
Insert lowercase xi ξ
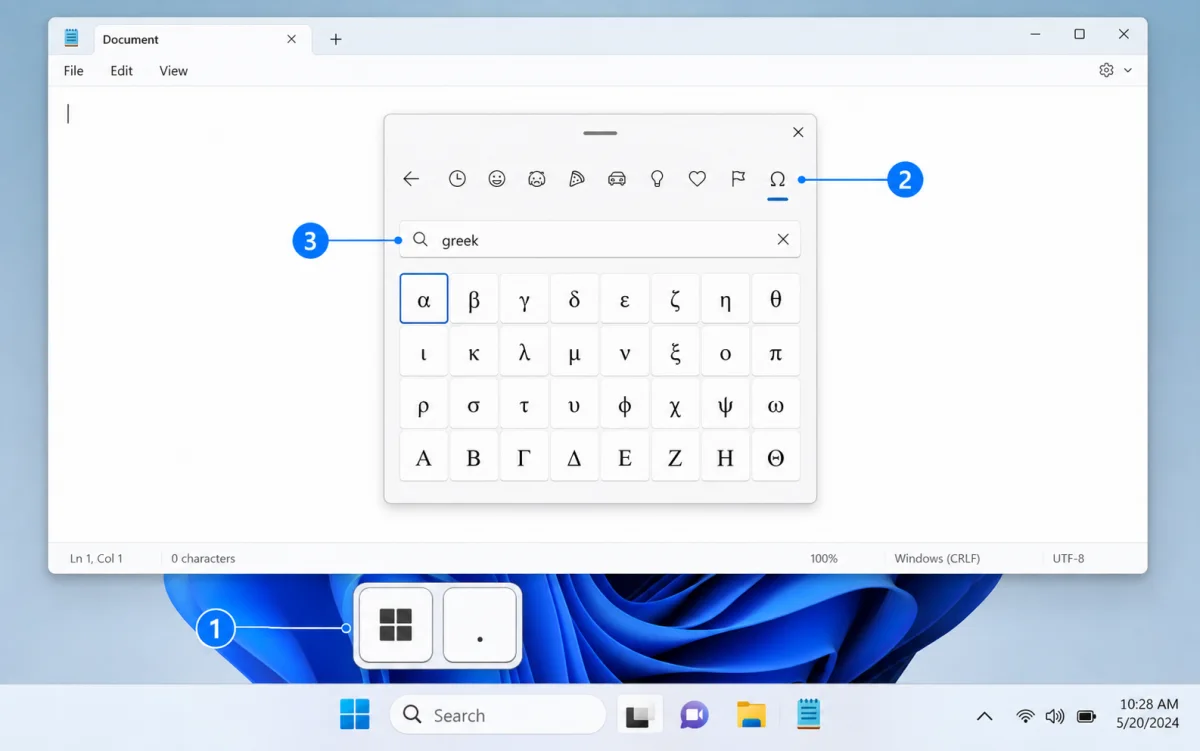click(675, 352)
